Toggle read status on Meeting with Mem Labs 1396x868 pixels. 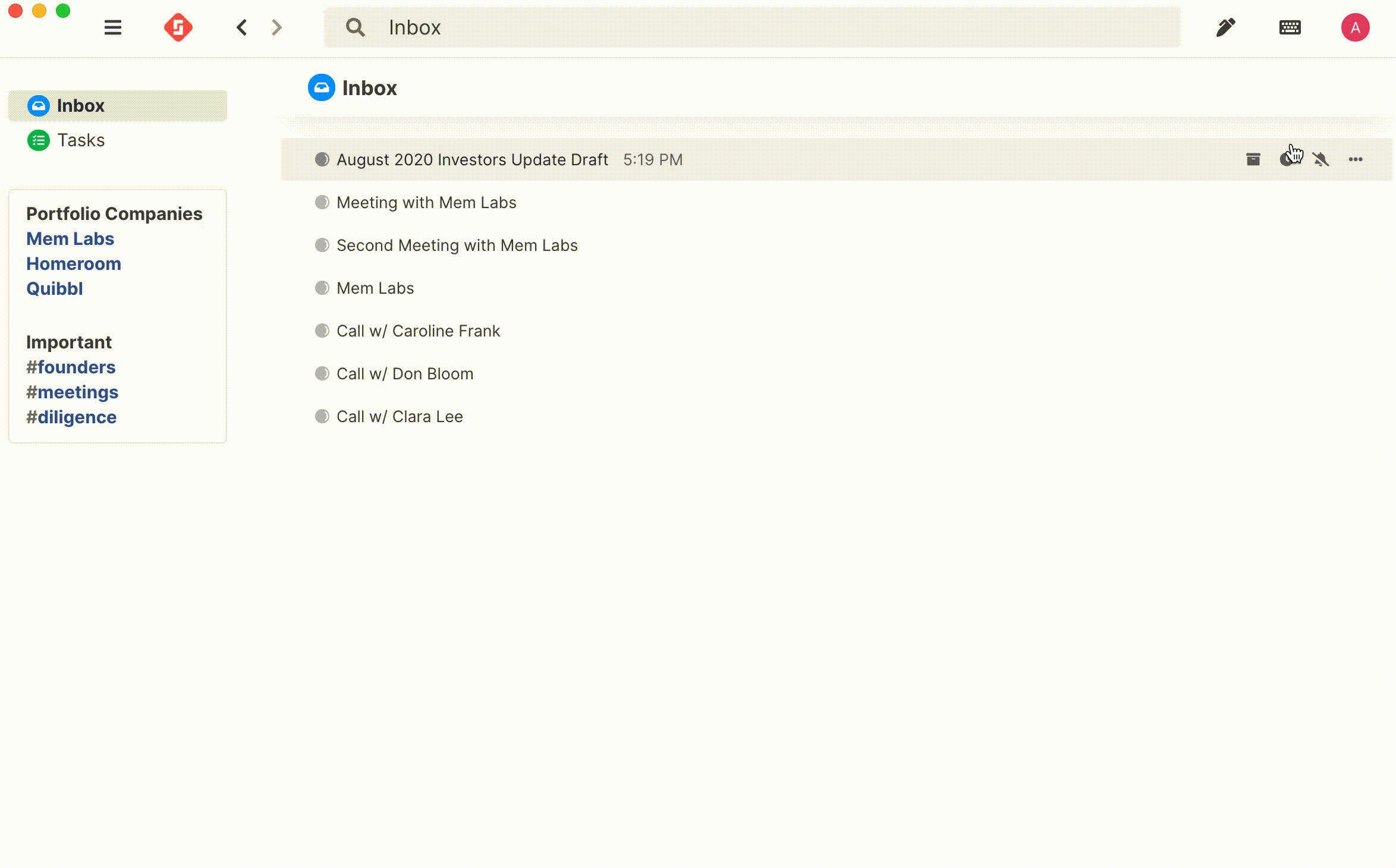point(322,202)
